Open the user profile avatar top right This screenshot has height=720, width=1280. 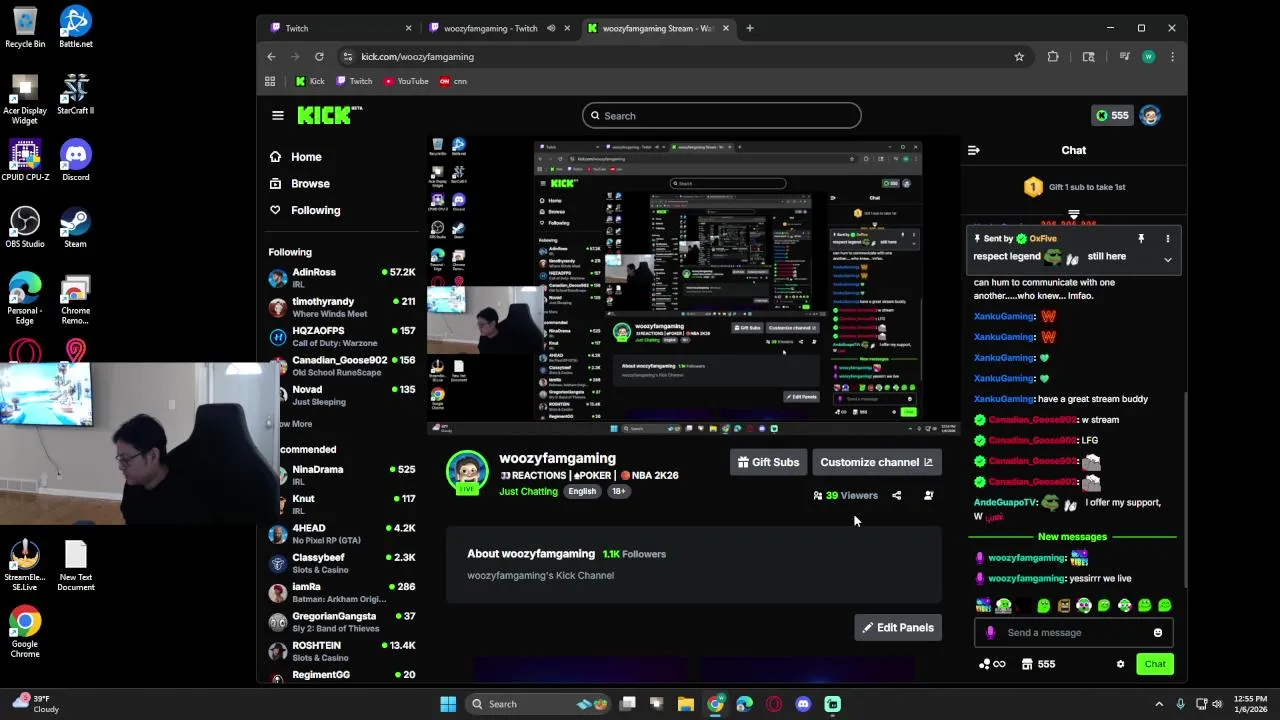click(1150, 115)
